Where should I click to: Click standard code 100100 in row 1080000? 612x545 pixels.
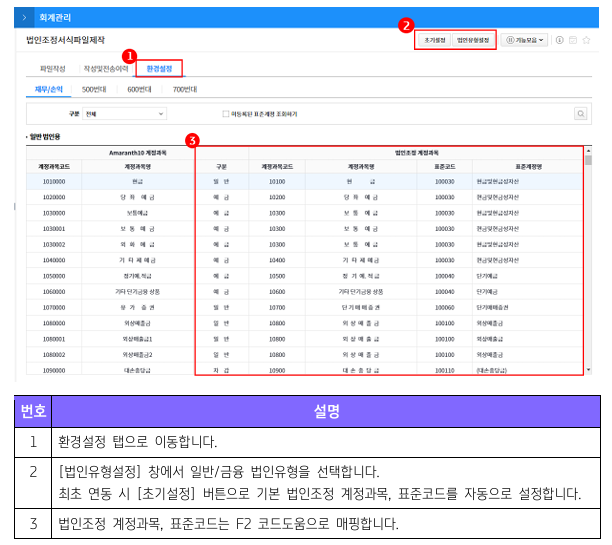coord(445,323)
